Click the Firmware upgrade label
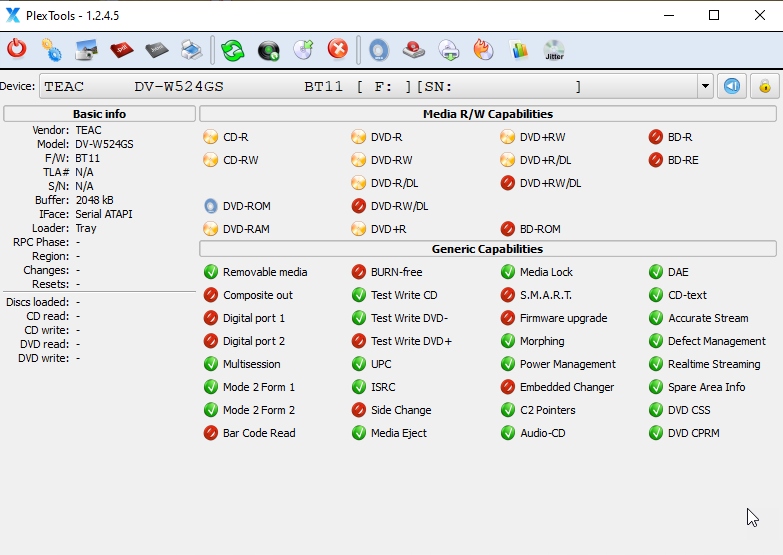The height and width of the screenshot is (555, 783). pos(563,318)
